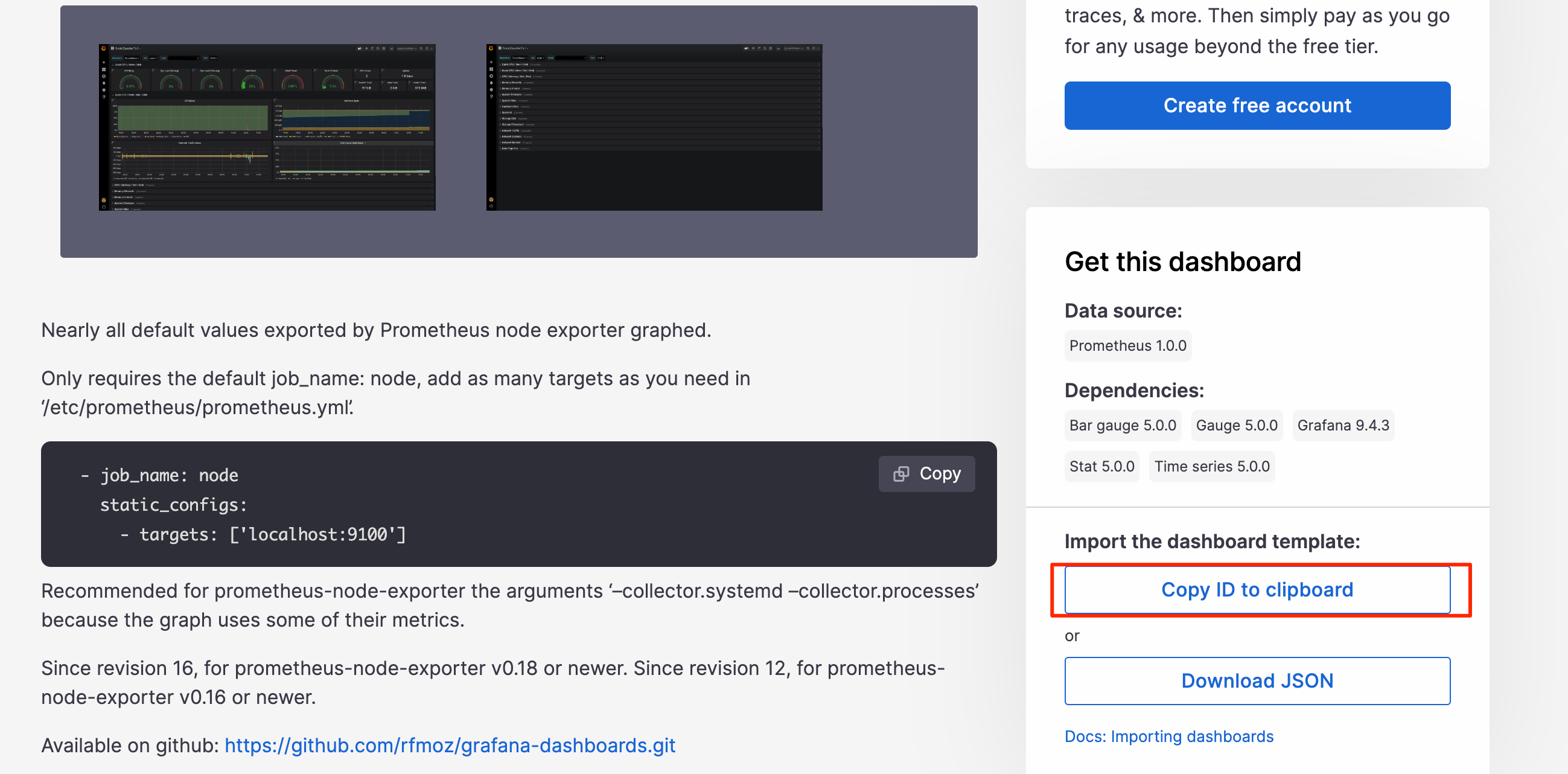Image resolution: width=1568 pixels, height=774 pixels.
Task: Click the job_name: node code line
Action: click(168, 475)
